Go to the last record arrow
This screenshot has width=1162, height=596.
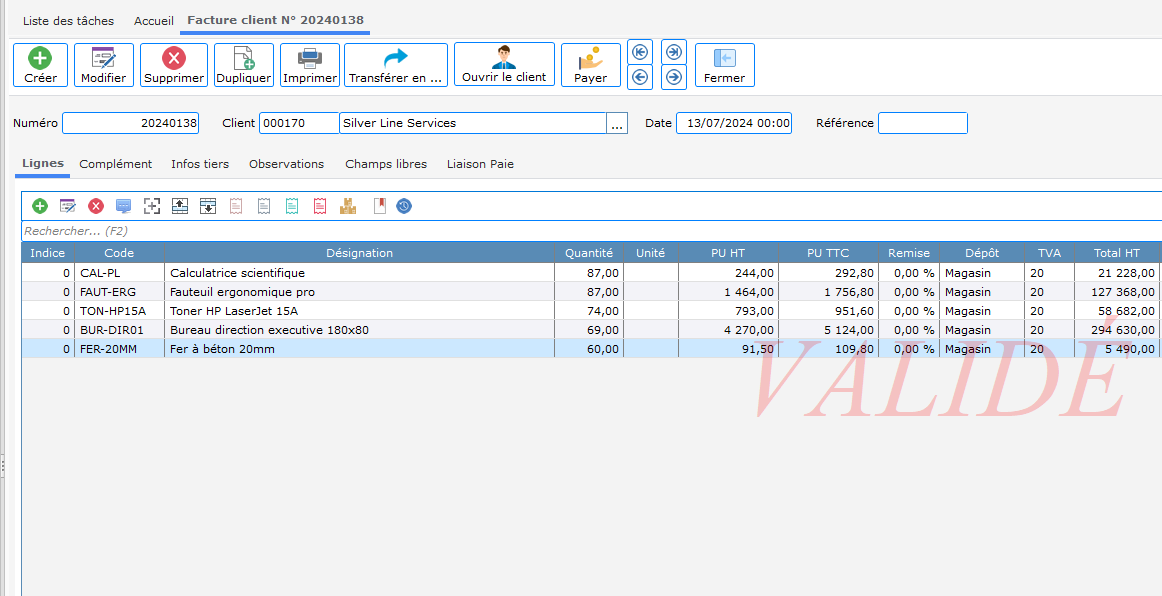[674, 52]
